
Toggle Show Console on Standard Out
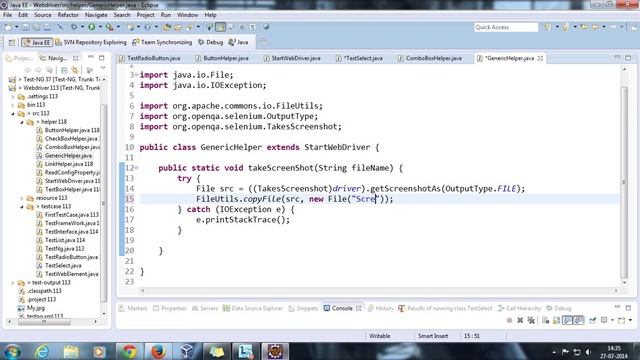[567, 320]
